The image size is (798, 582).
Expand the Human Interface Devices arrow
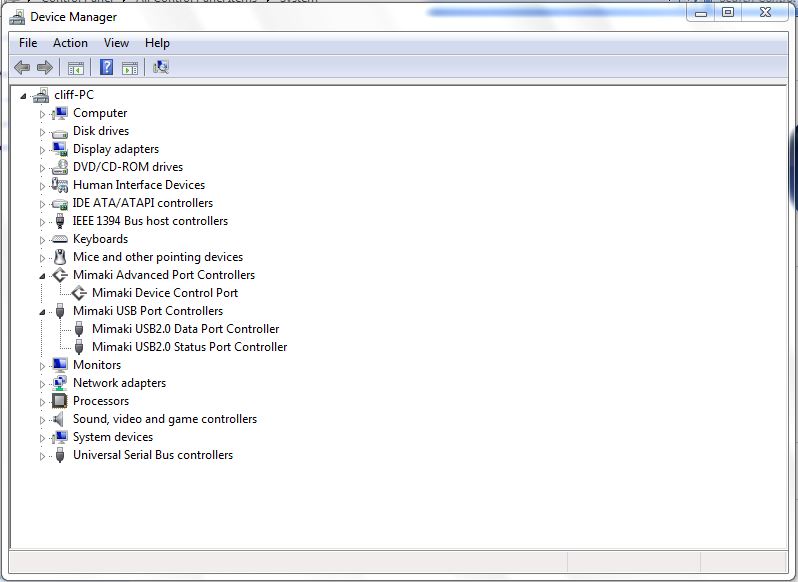click(42, 186)
